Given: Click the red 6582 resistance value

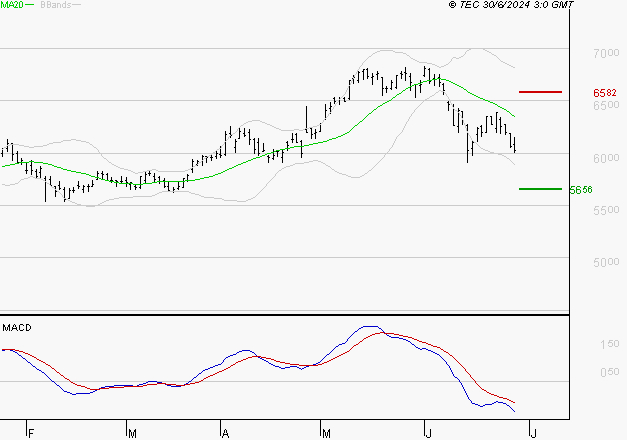Looking at the screenshot, I should tap(605, 93).
